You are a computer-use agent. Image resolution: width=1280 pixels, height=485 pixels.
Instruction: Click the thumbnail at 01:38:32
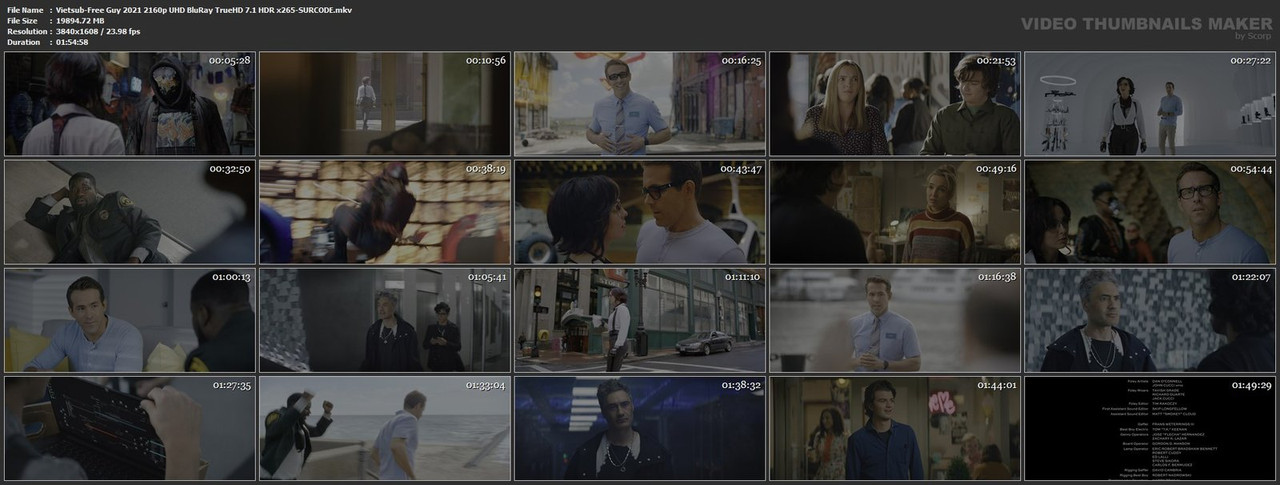[640, 428]
